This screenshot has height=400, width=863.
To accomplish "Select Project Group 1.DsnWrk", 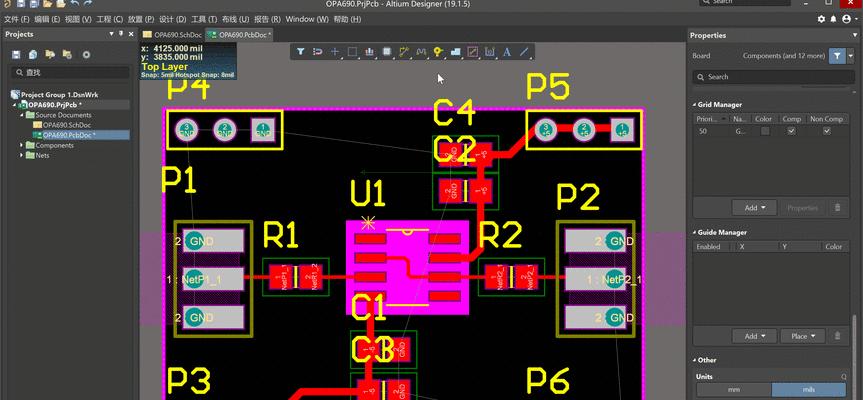I will [x=59, y=95].
